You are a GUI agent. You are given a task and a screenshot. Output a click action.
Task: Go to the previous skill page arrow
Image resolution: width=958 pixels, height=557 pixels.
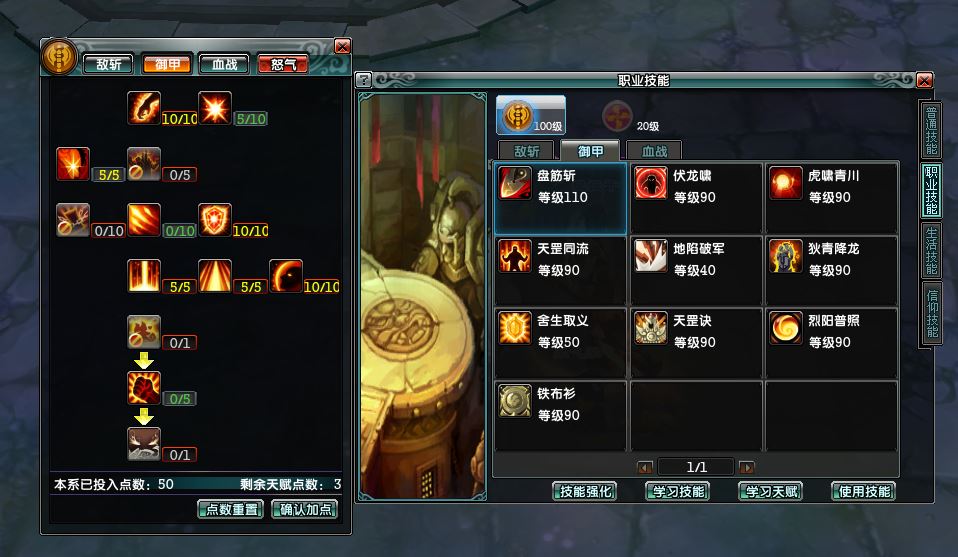pyautogui.click(x=645, y=468)
